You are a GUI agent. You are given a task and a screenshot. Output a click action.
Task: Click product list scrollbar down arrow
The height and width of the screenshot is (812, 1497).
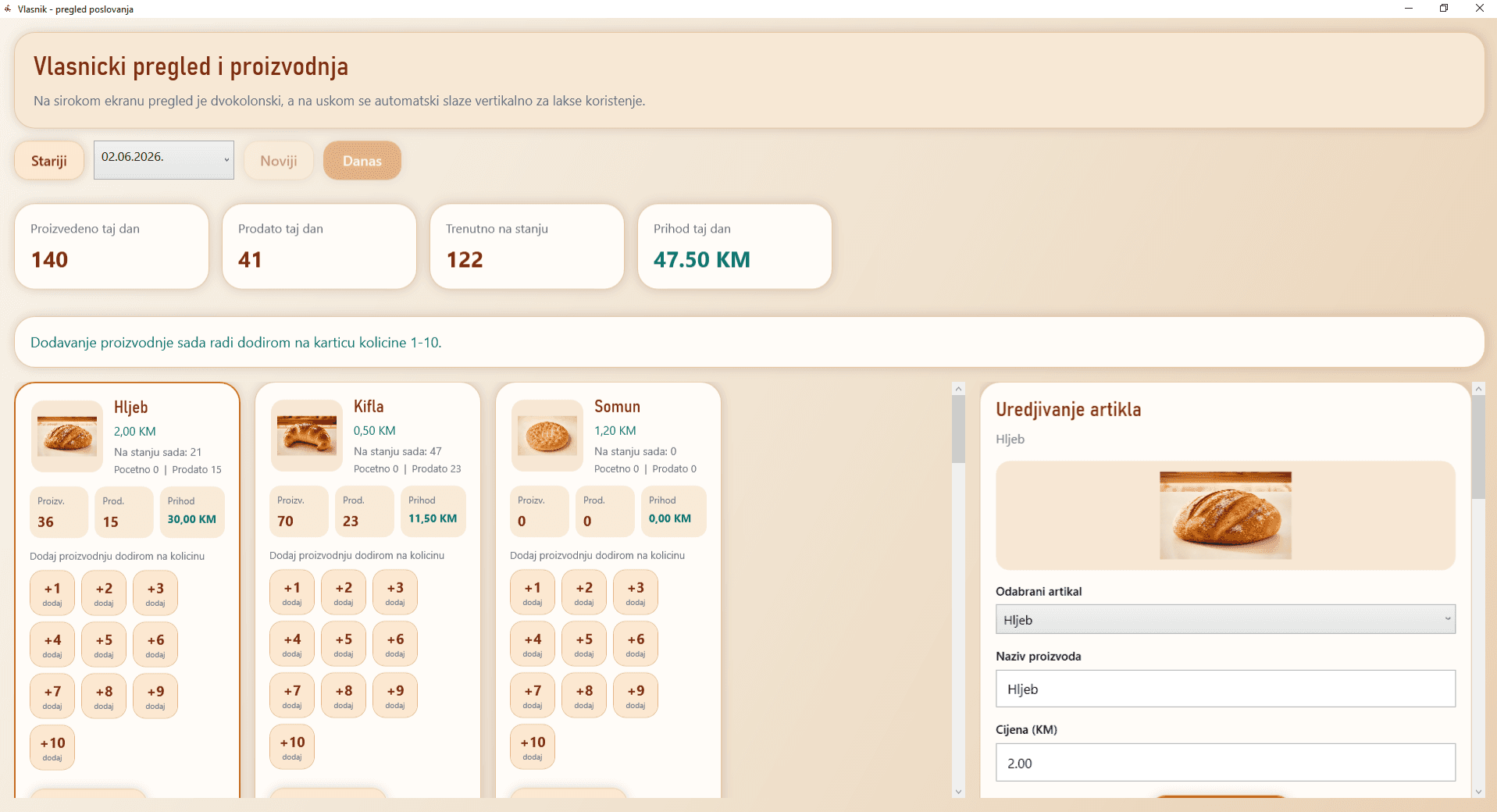(959, 792)
